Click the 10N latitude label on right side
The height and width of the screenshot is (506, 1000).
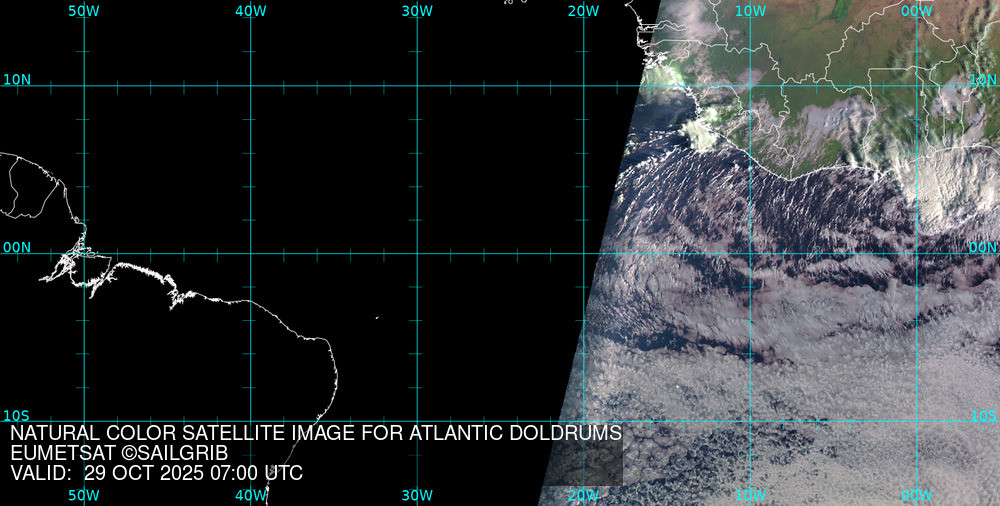983,79
